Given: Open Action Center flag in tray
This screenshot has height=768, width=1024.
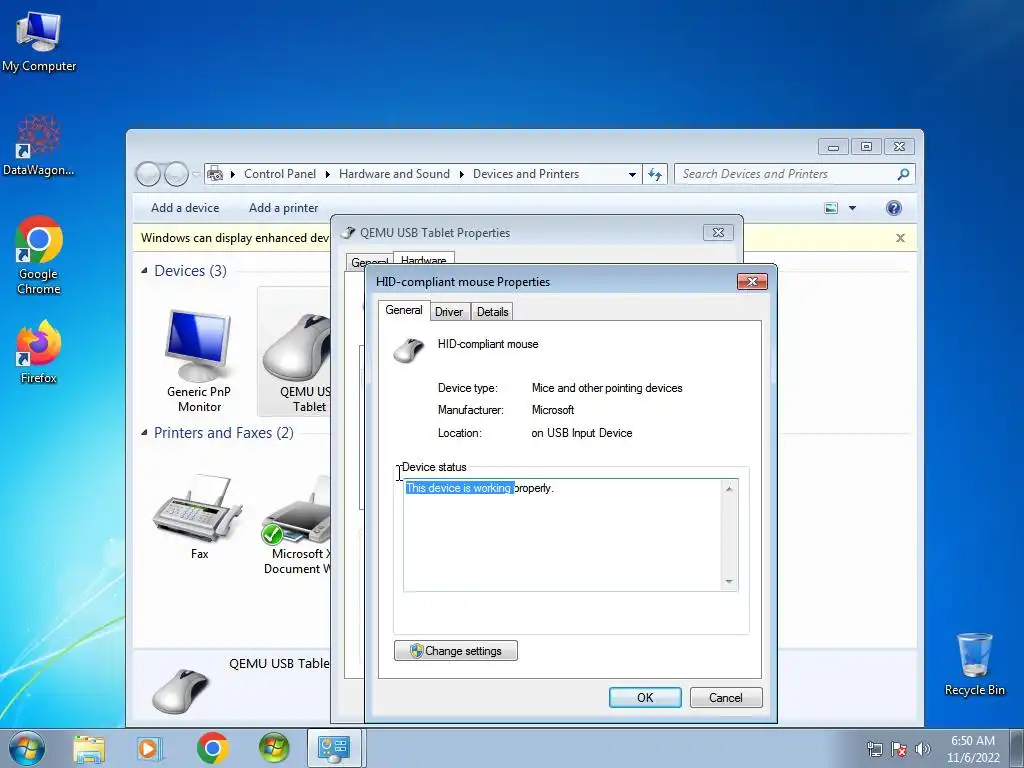Looking at the screenshot, I should point(899,749).
